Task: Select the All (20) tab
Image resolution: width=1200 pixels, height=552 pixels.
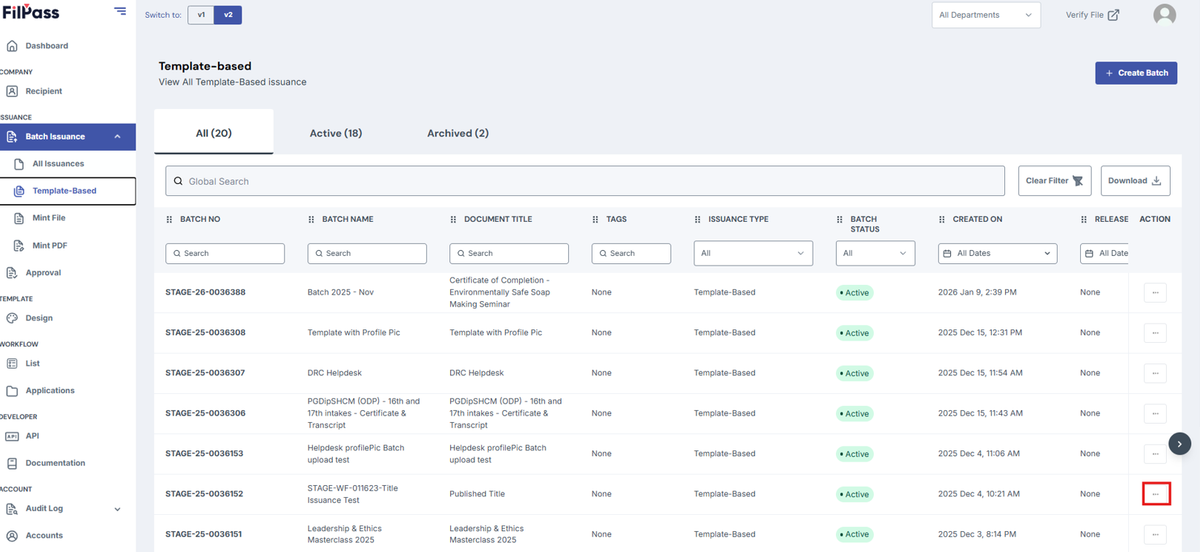Action: (x=214, y=133)
